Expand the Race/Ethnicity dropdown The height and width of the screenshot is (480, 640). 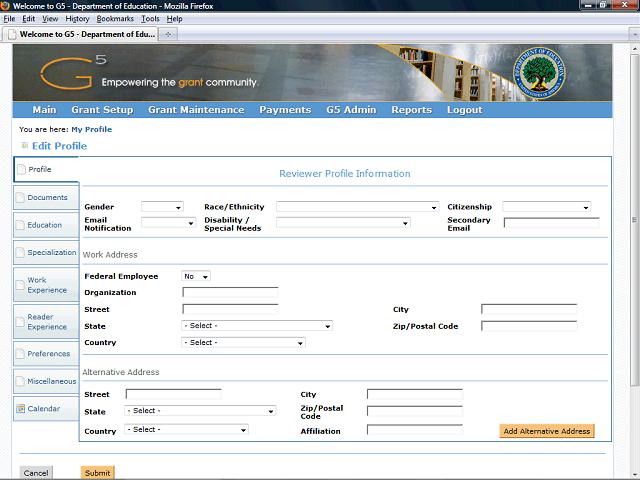[357, 207]
